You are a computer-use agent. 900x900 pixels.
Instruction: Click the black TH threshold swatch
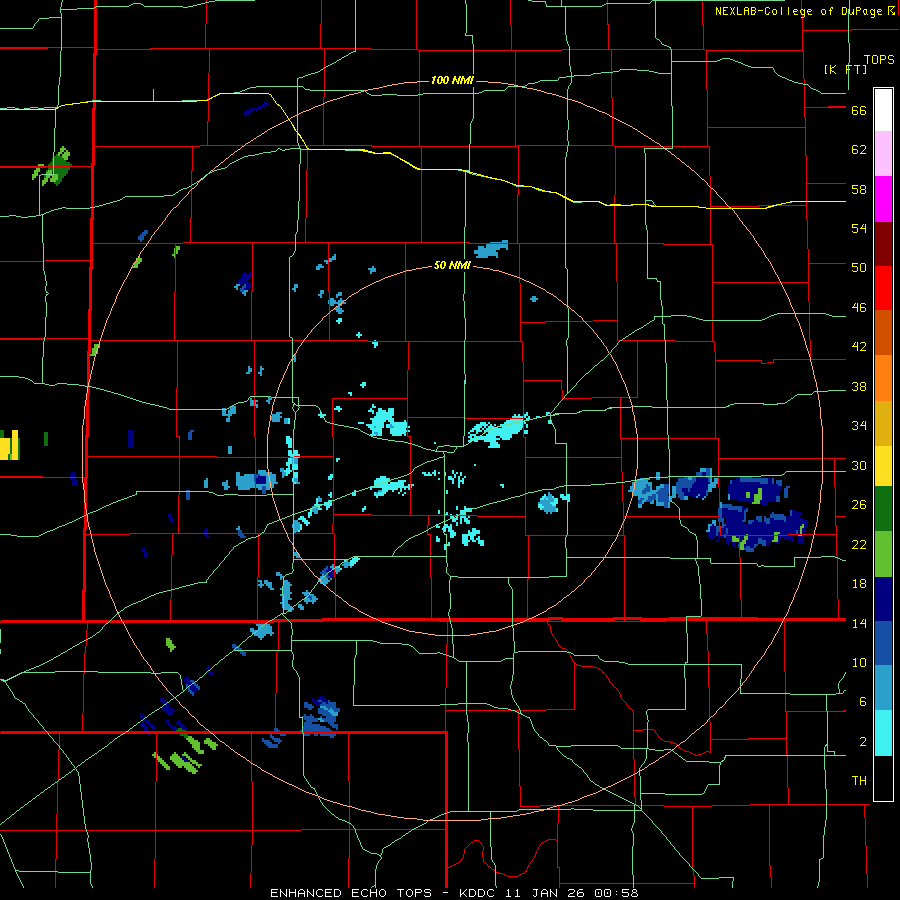(883, 778)
